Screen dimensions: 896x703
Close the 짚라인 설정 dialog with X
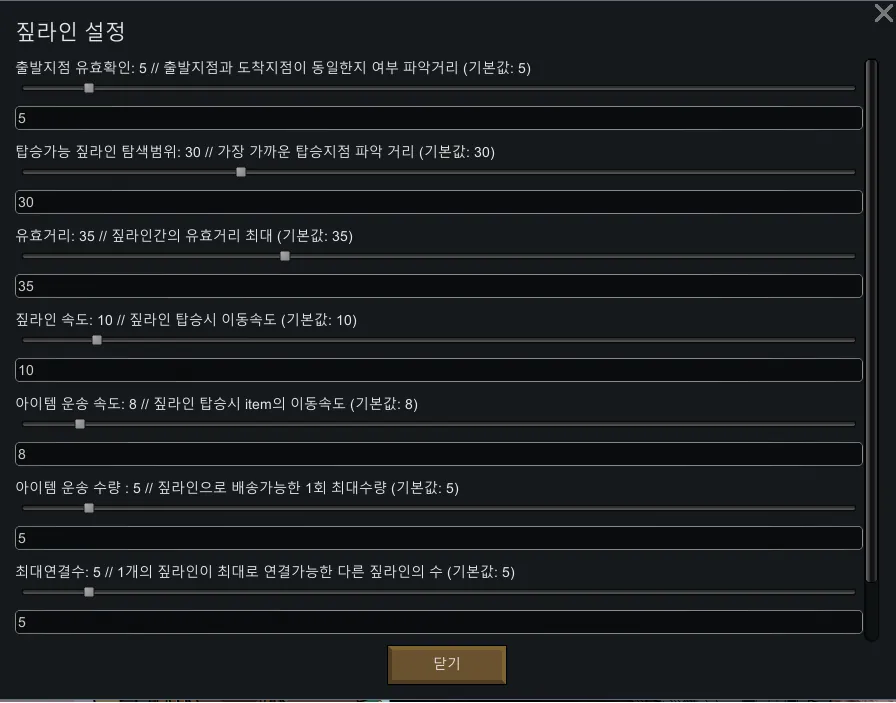click(x=883, y=13)
